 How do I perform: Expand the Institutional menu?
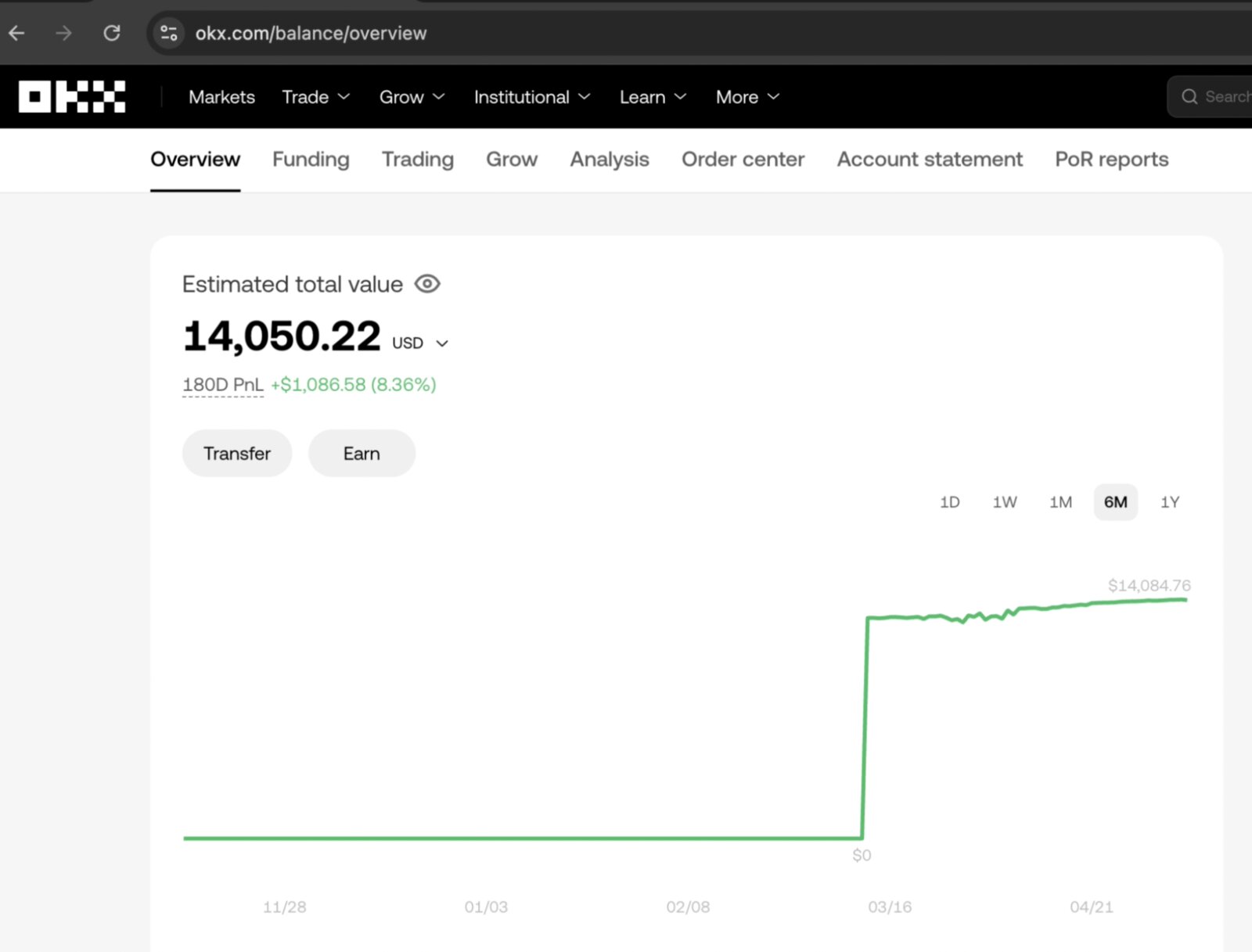click(531, 97)
